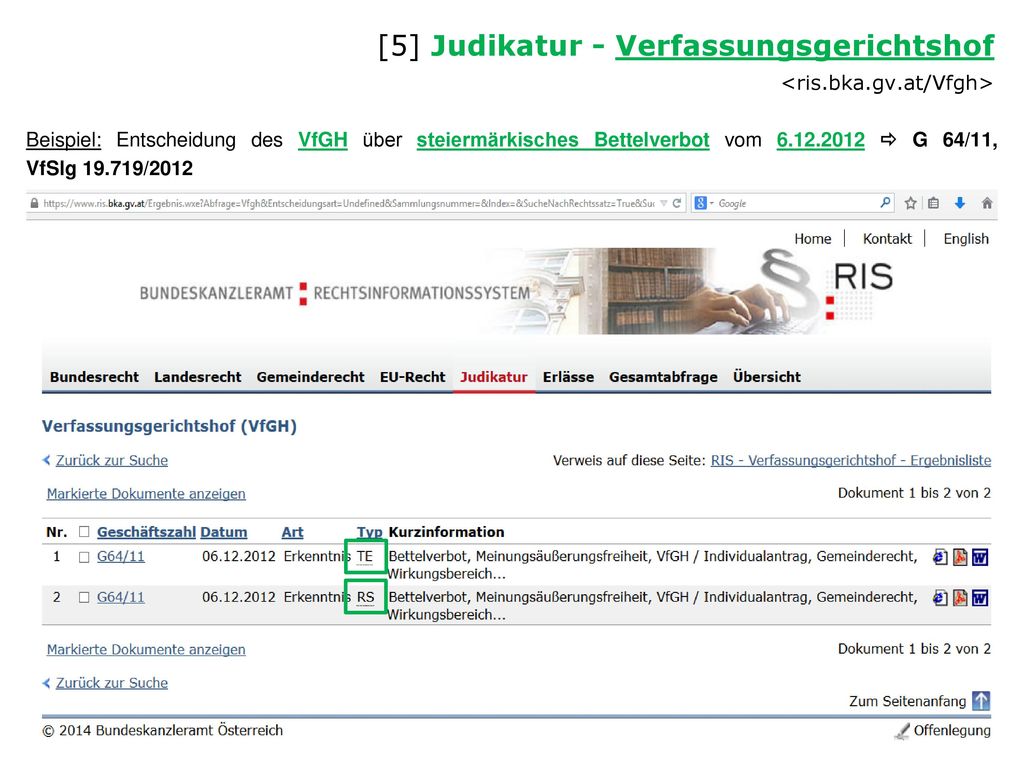Open G64/11 link in row 2

pyautogui.click(x=121, y=597)
